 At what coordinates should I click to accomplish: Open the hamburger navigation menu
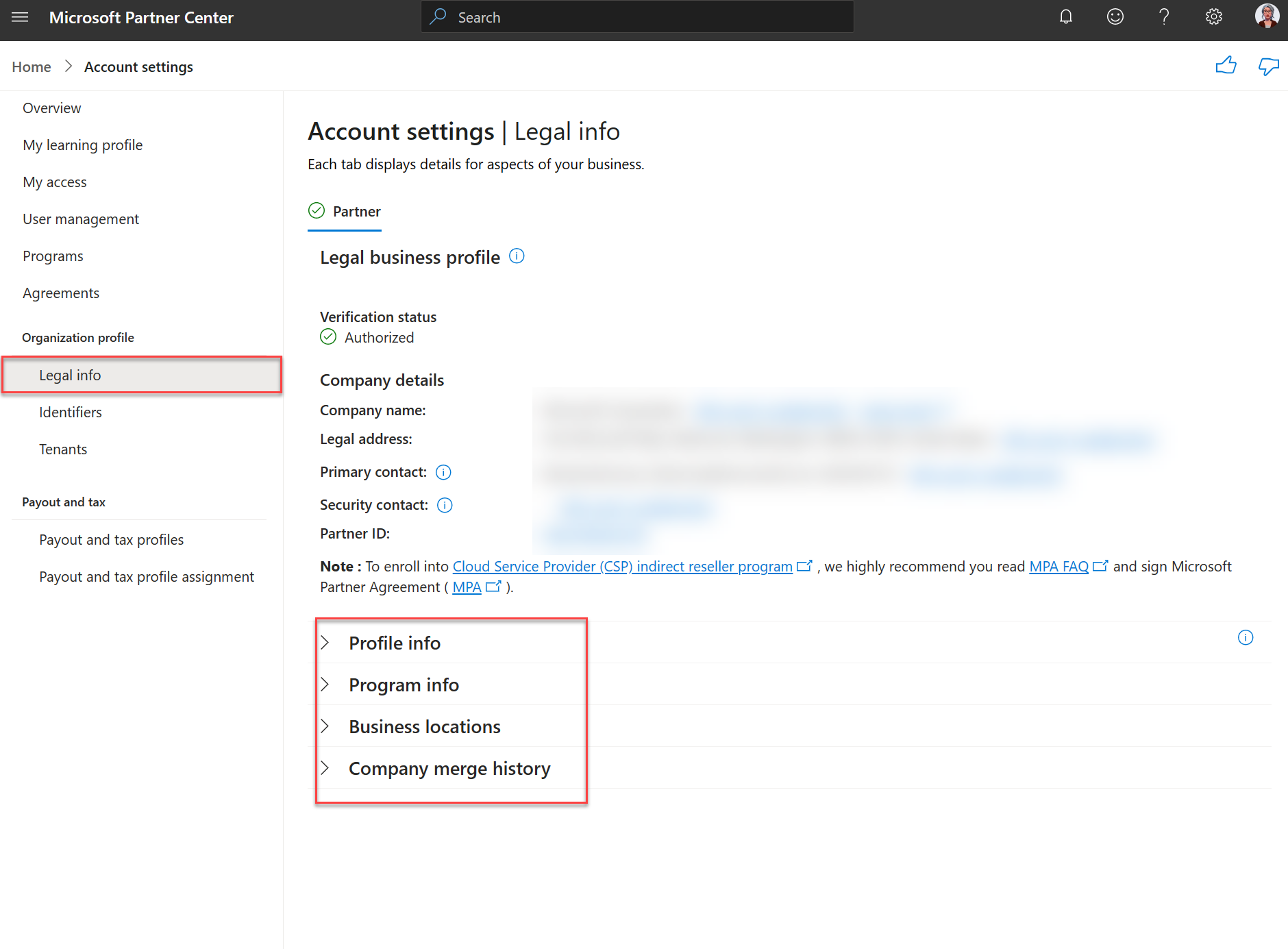click(x=20, y=17)
